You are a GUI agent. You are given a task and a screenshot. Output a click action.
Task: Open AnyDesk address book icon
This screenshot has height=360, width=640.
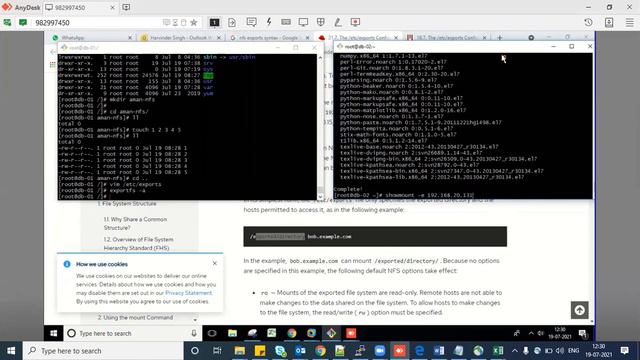(609, 22)
